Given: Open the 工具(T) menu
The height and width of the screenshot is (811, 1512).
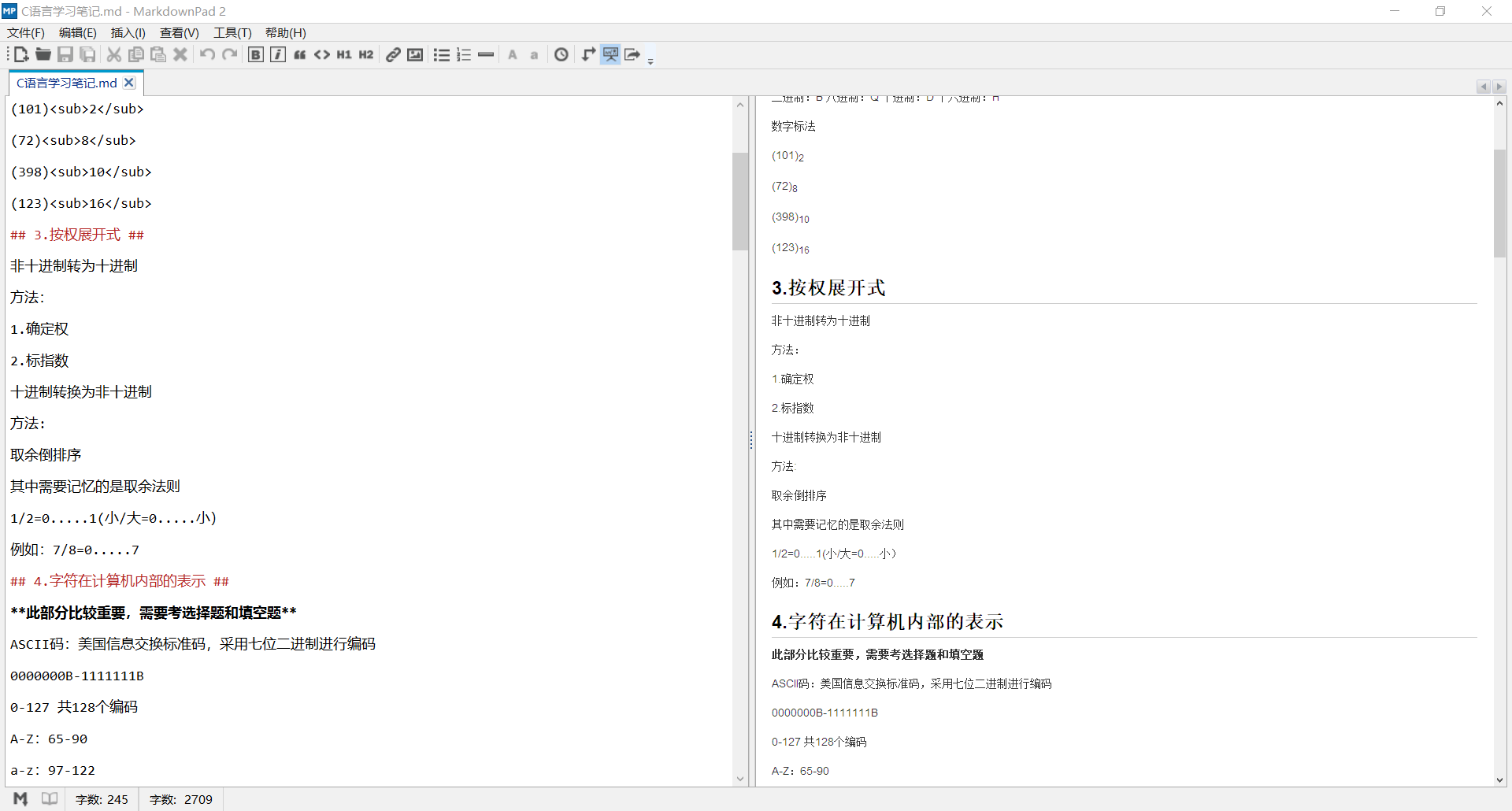Looking at the screenshot, I should click(x=232, y=32).
